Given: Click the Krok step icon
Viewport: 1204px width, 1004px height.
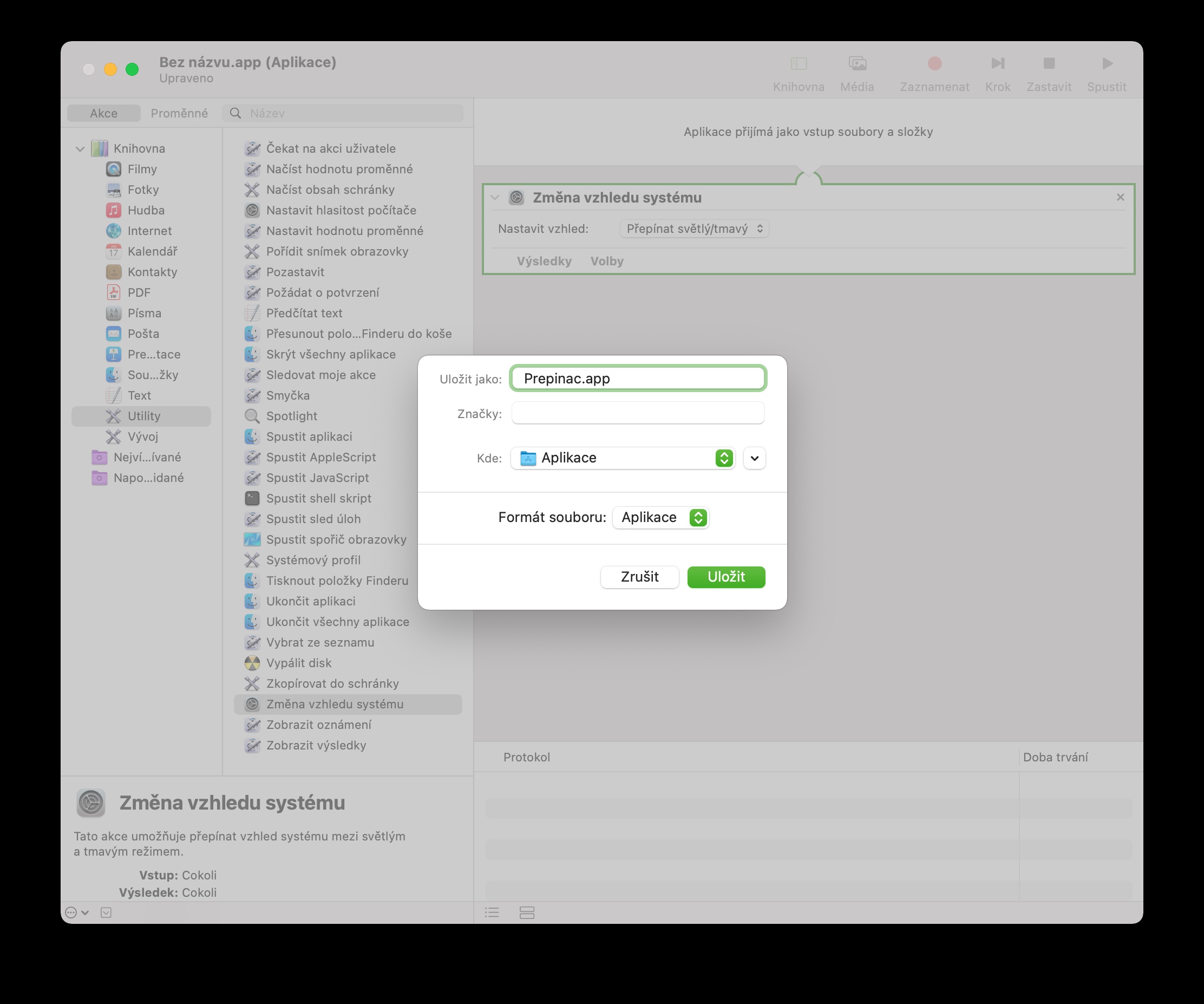Looking at the screenshot, I should [x=998, y=64].
